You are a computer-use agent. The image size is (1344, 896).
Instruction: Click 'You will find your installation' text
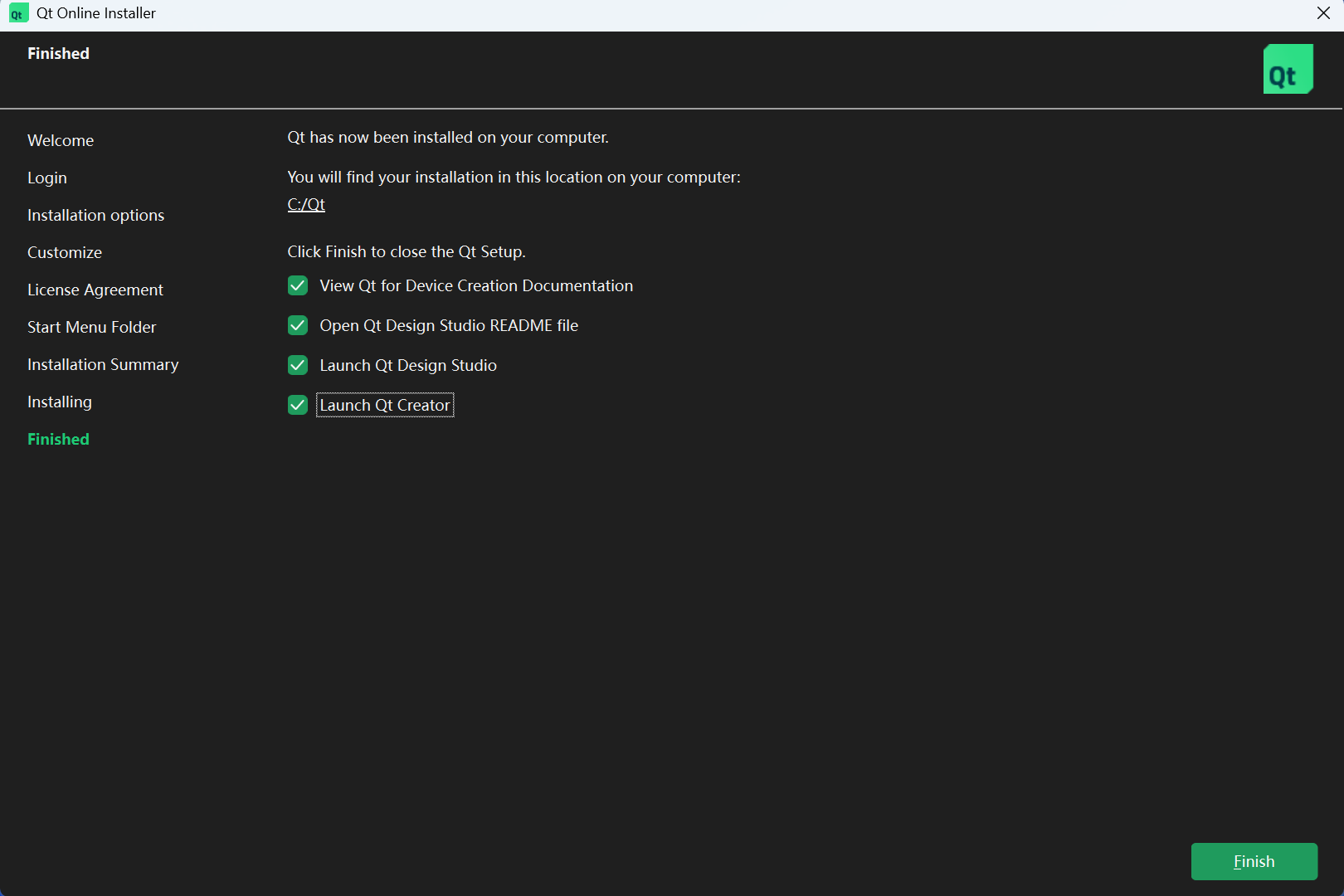(x=514, y=177)
